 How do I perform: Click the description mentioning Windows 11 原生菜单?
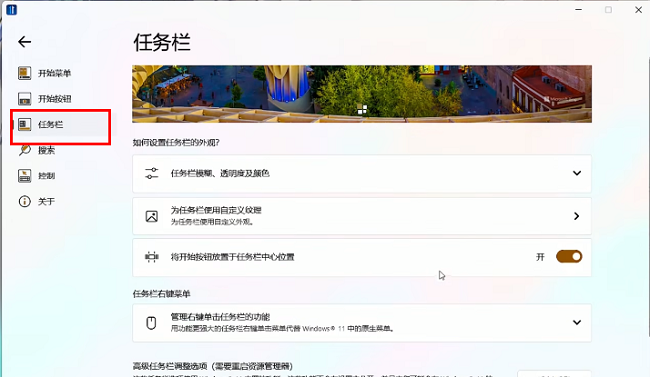tap(282, 328)
